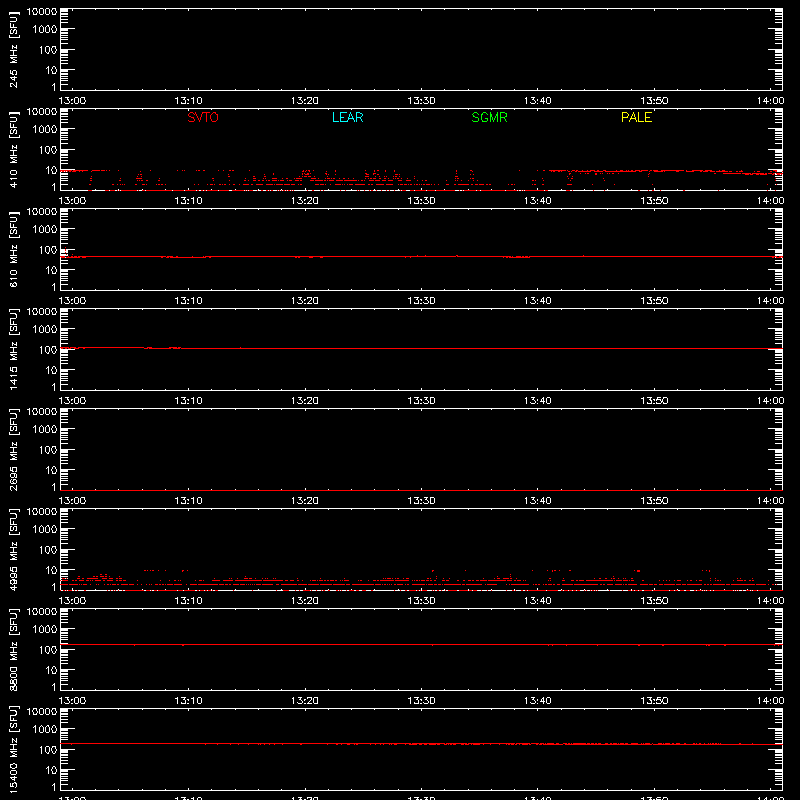Click the 10000 tick of 245 MHz panel
800x800 pixels.
(42, 12)
